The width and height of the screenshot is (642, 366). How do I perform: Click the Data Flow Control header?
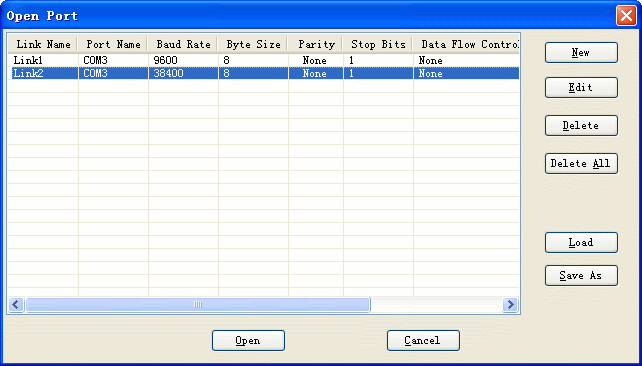[x=466, y=44]
